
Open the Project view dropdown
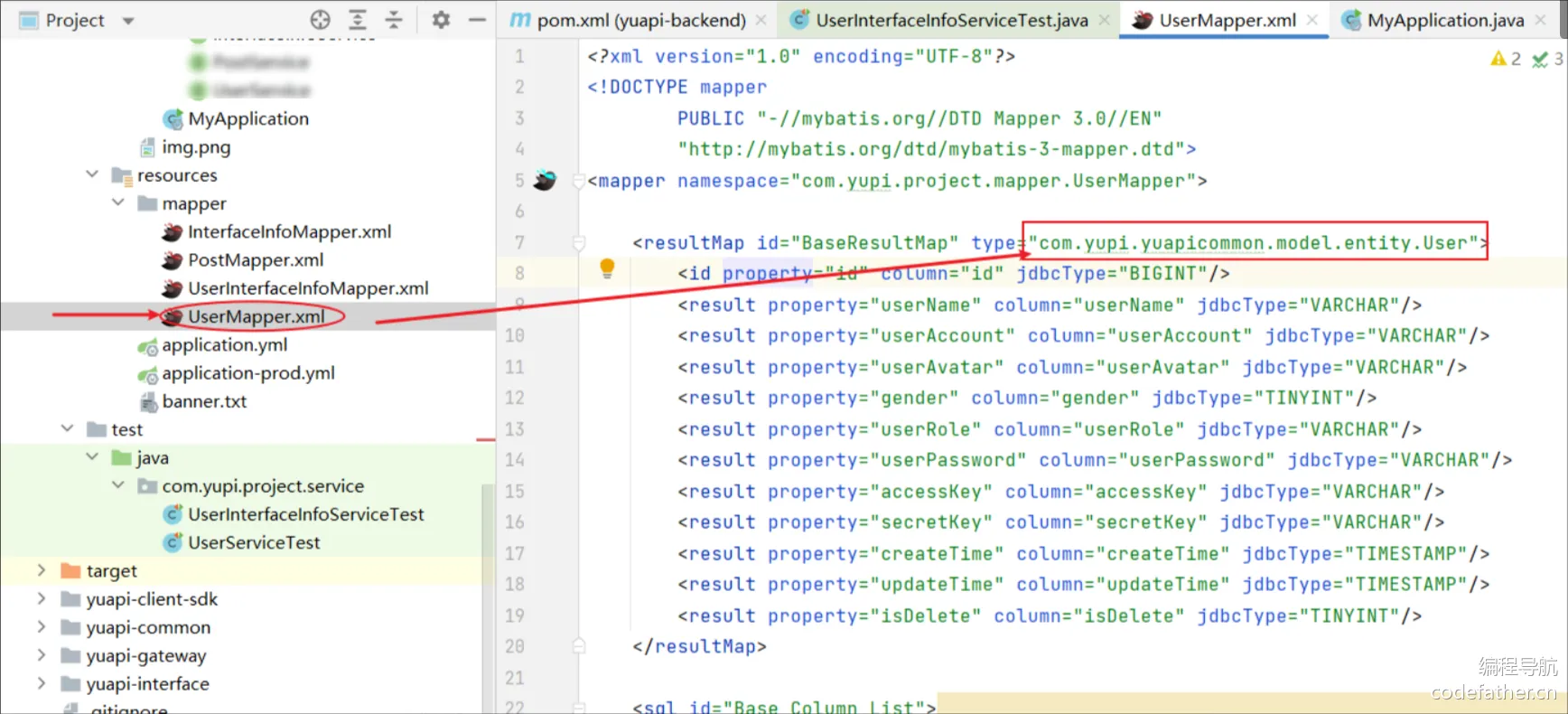click(128, 21)
